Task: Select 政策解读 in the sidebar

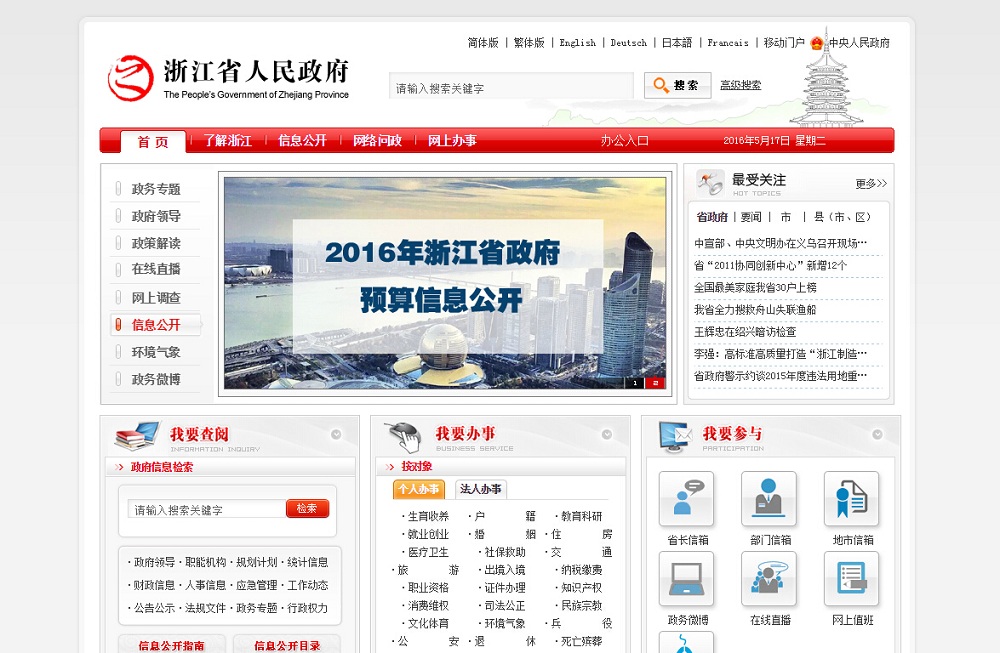Action: point(156,243)
